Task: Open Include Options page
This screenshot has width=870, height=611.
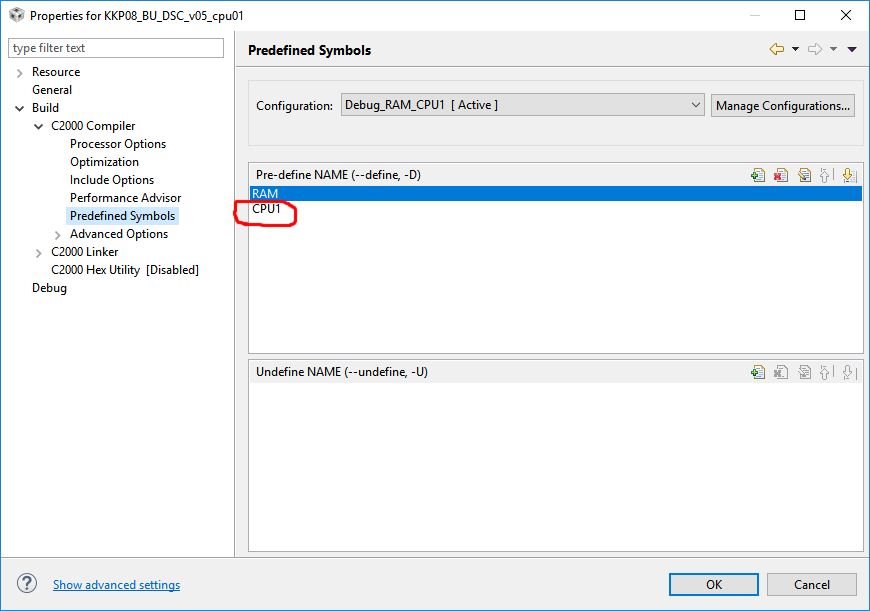Action: 112,180
